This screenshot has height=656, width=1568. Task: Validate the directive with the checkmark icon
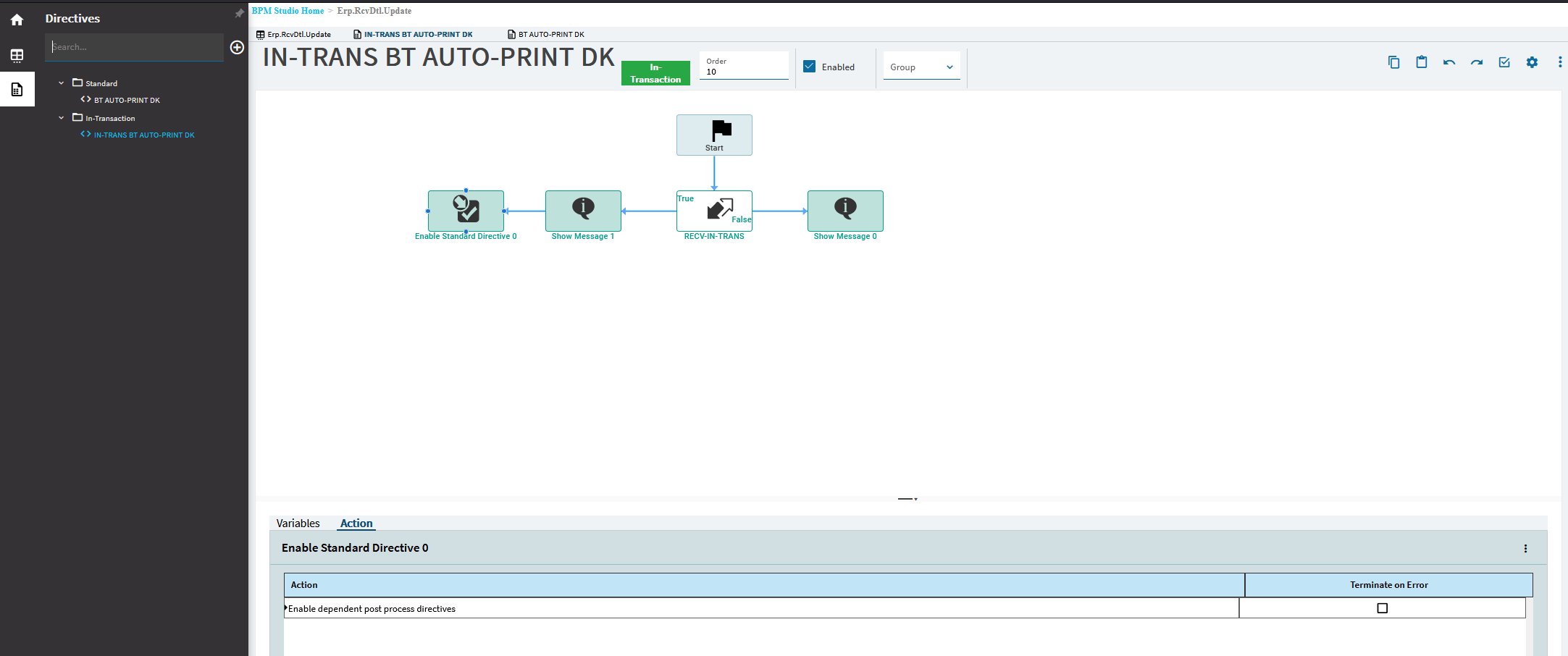1504,62
